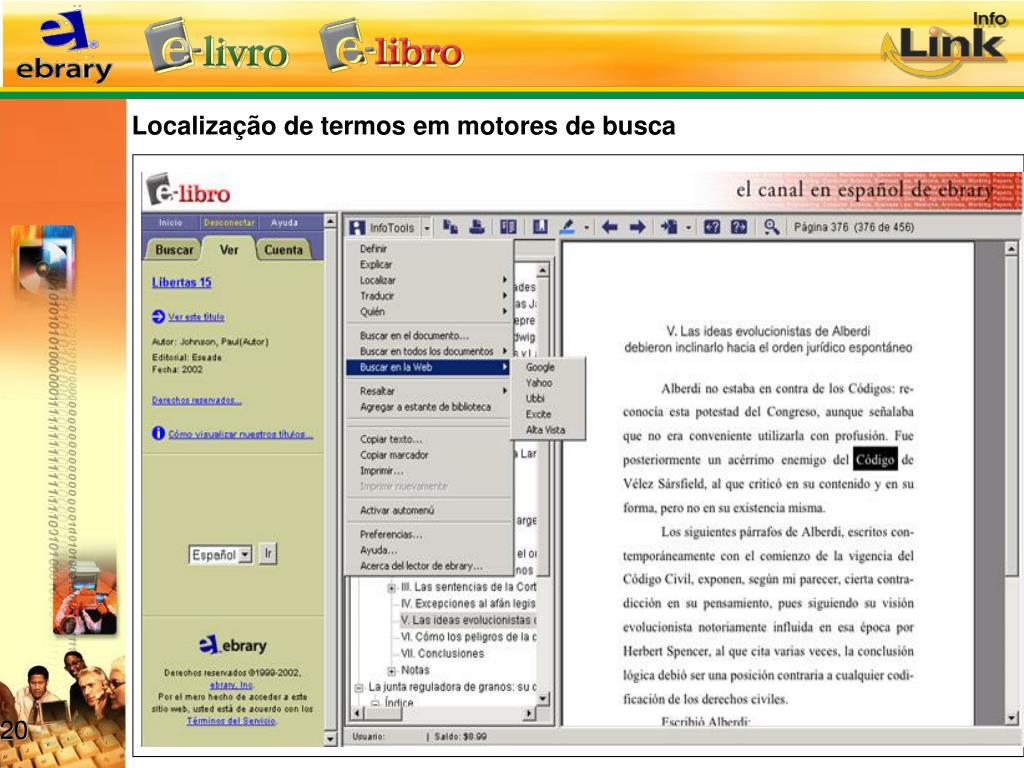Screen dimensions: 1024x768
Task: Switch to the Ver tab
Action: [x=229, y=249]
